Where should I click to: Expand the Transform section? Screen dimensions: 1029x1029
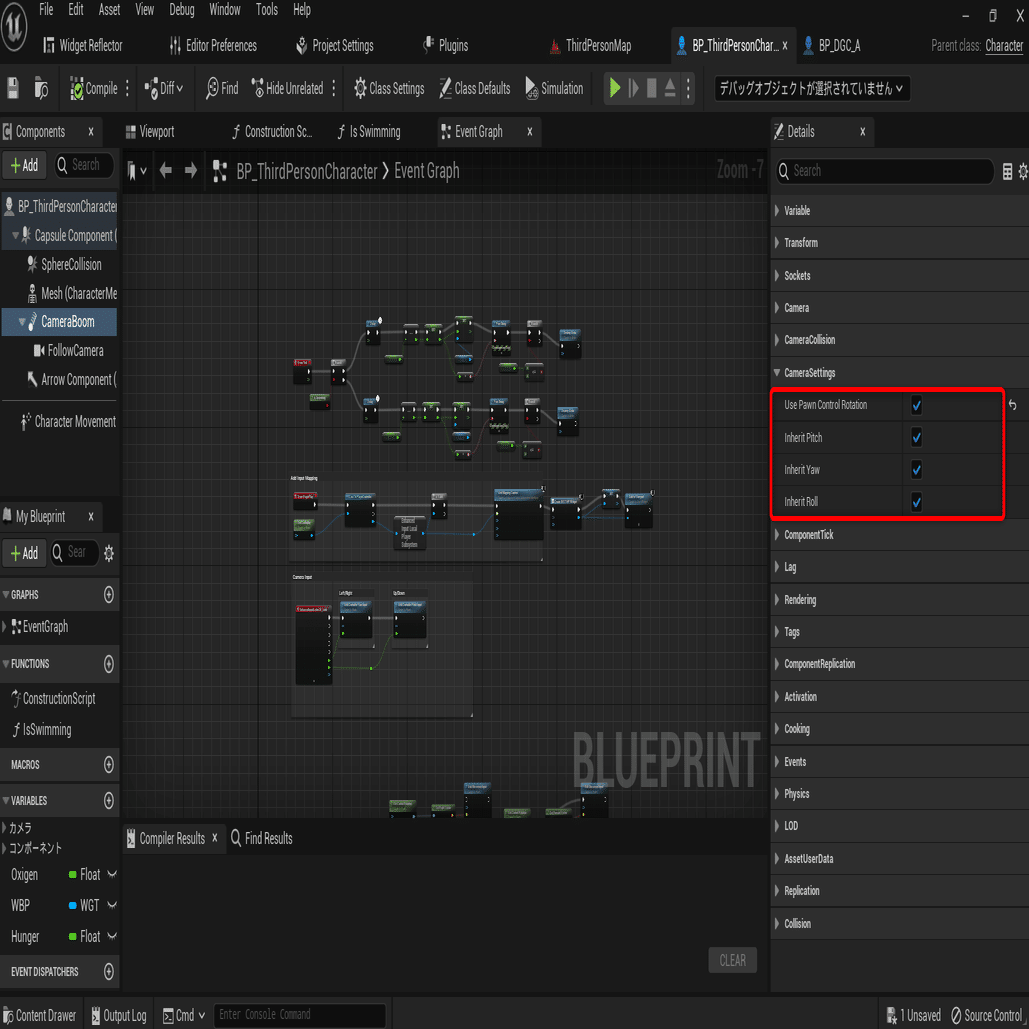(x=777, y=243)
